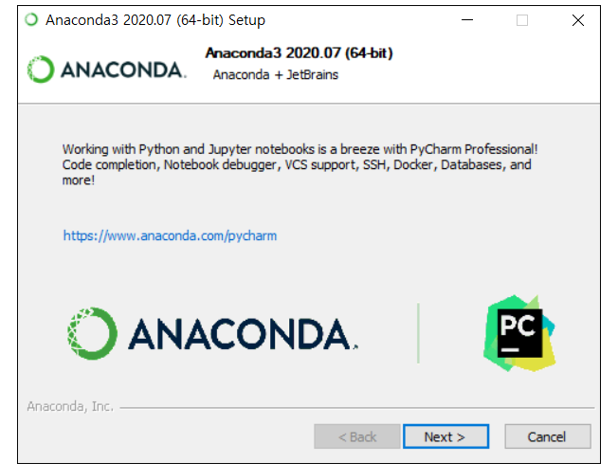Click the disabled < Back button
The height and width of the screenshot is (468, 607).
pyautogui.click(x=357, y=437)
